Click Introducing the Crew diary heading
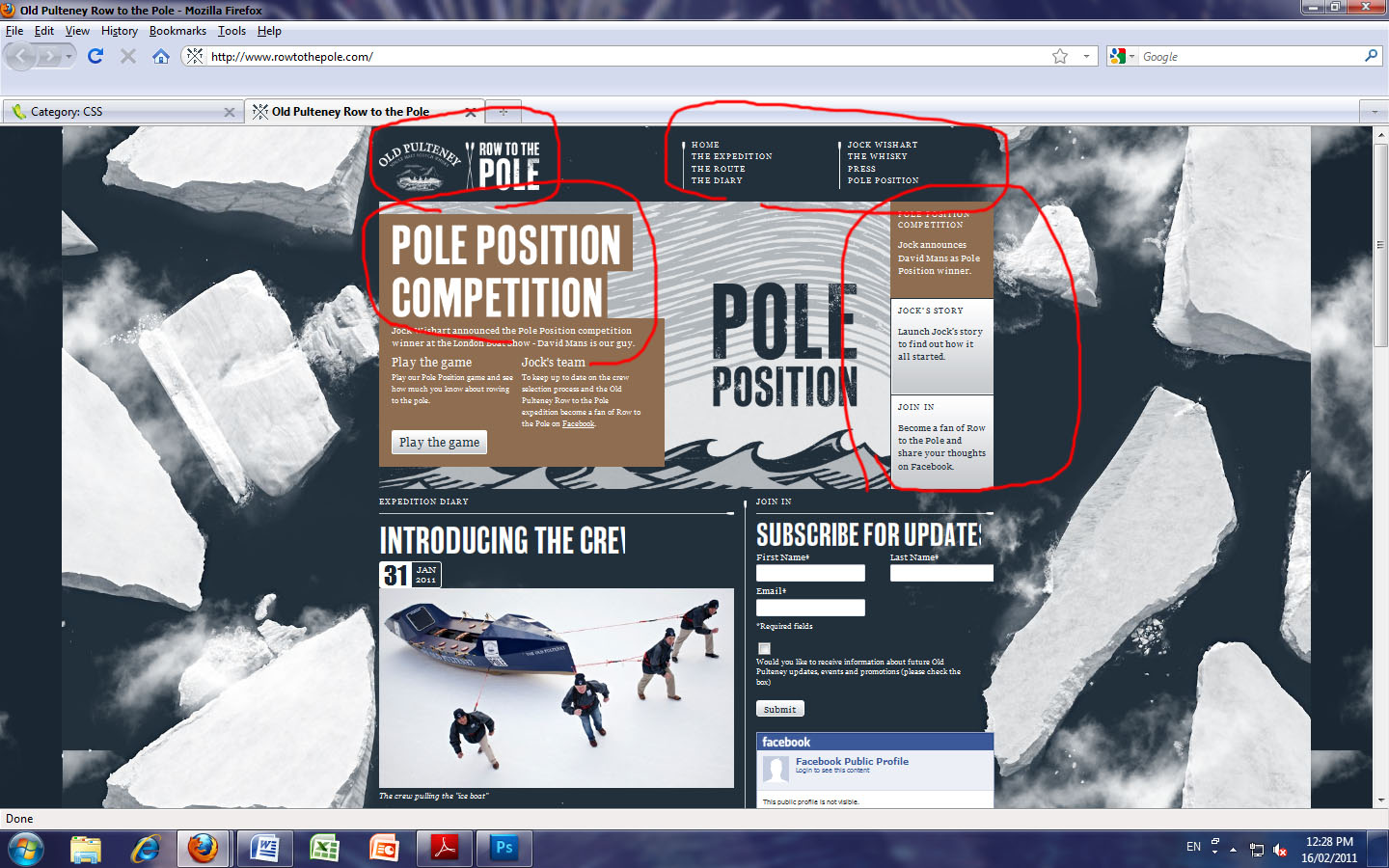 tap(502, 540)
